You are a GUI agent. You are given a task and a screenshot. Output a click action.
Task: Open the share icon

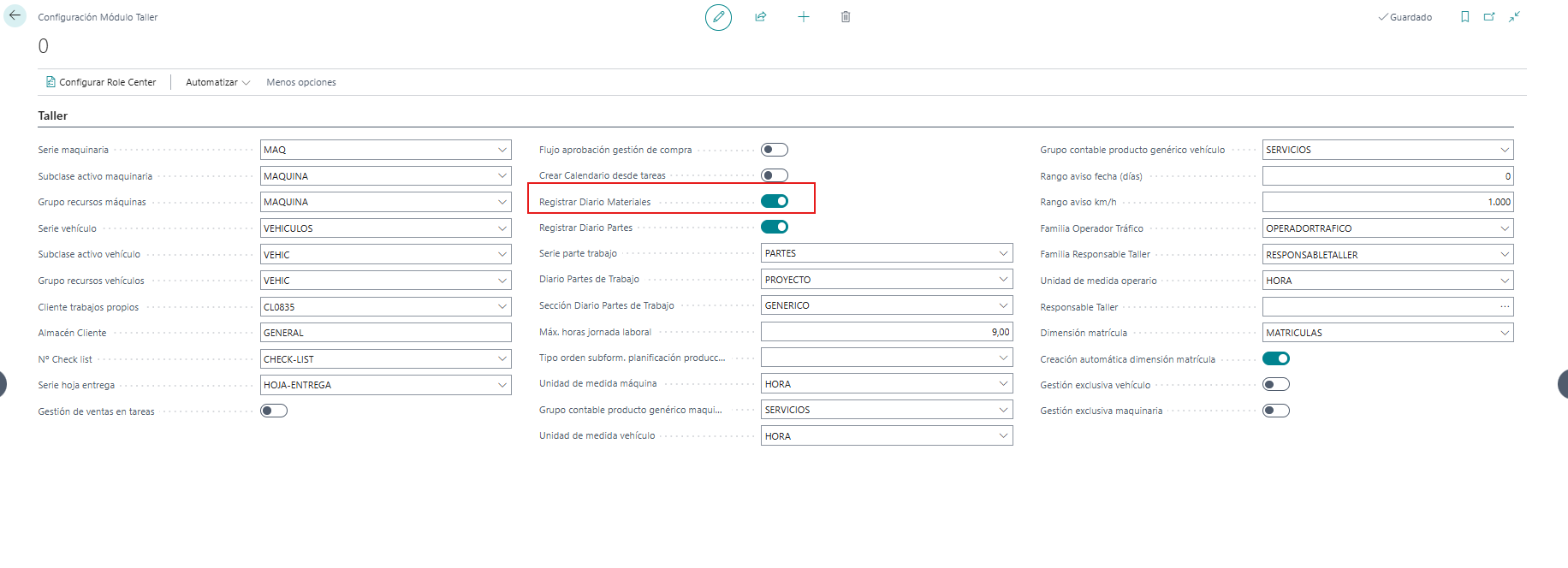click(761, 17)
